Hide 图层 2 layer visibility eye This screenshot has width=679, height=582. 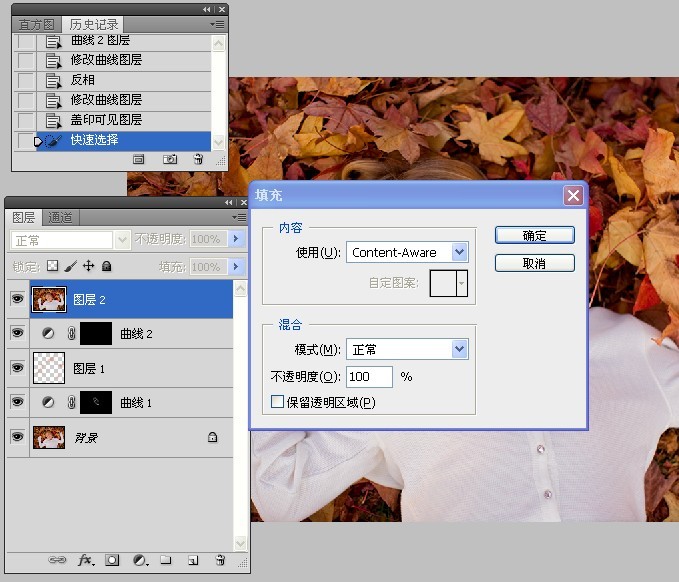click(17, 298)
